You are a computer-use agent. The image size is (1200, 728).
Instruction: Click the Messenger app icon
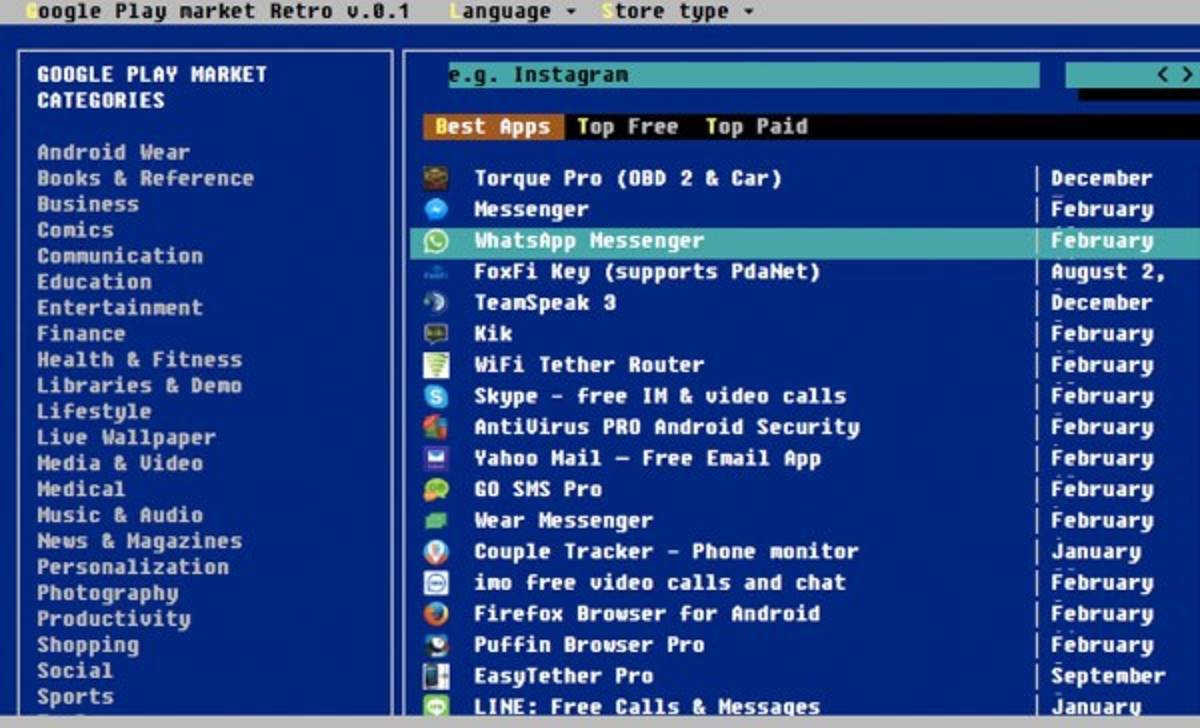[x=436, y=210]
